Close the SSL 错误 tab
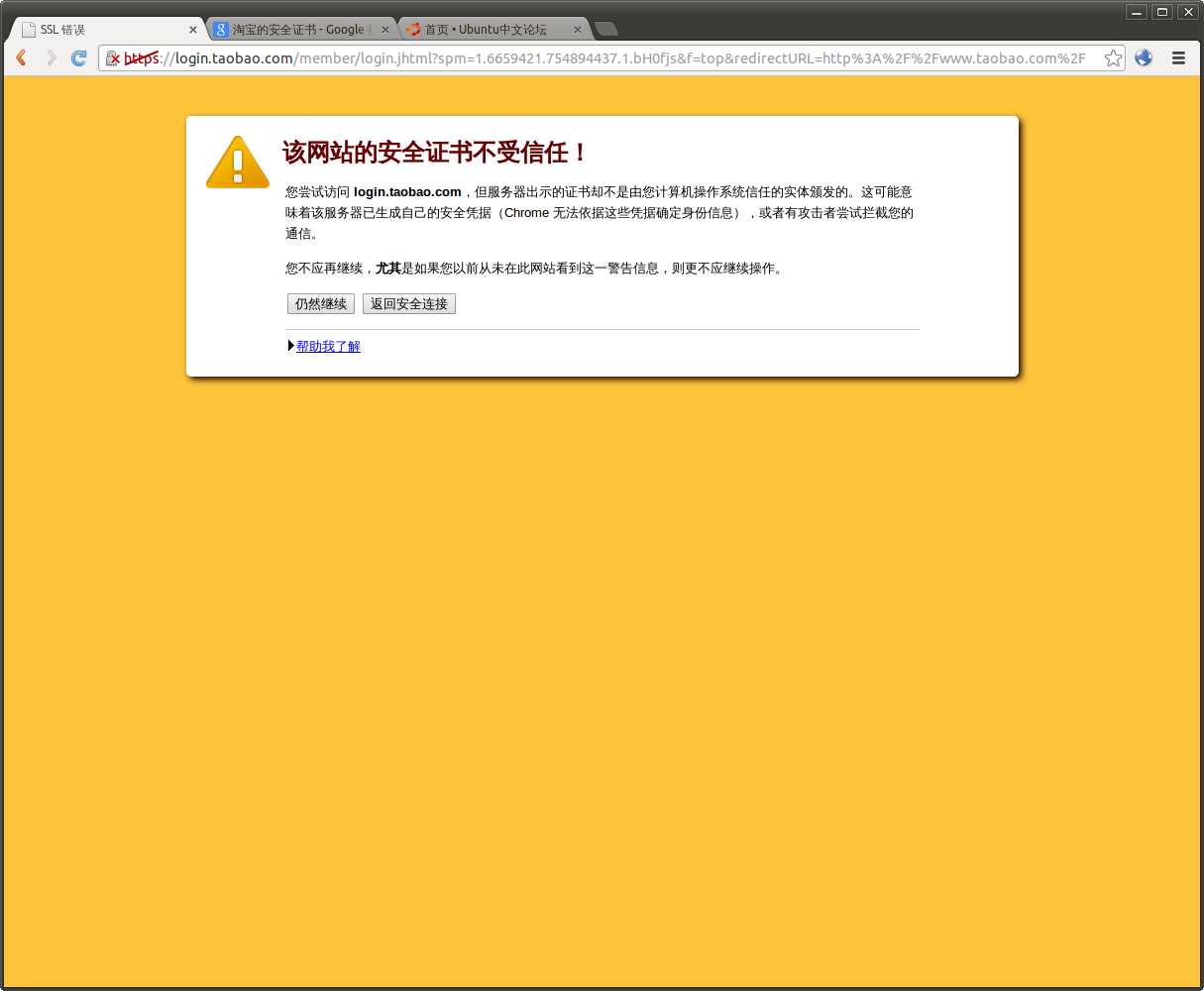 pyautogui.click(x=193, y=30)
